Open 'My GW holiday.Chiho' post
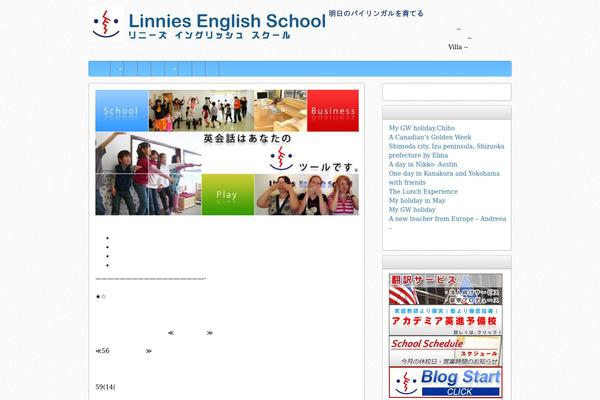 422,128
